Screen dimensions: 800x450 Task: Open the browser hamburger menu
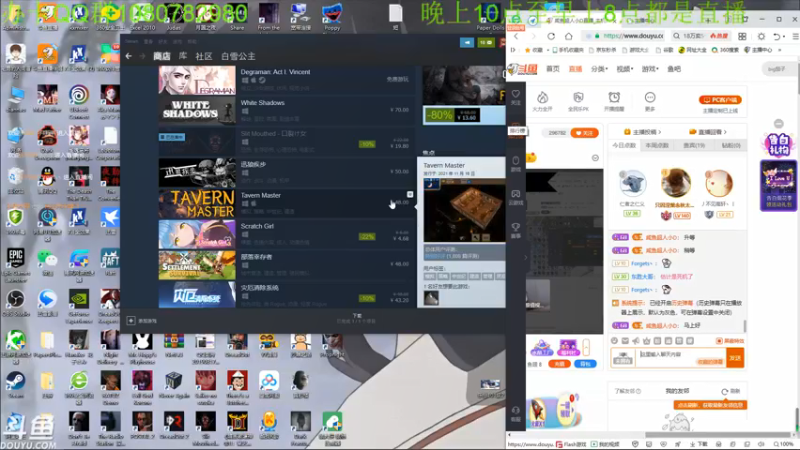[795, 36]
